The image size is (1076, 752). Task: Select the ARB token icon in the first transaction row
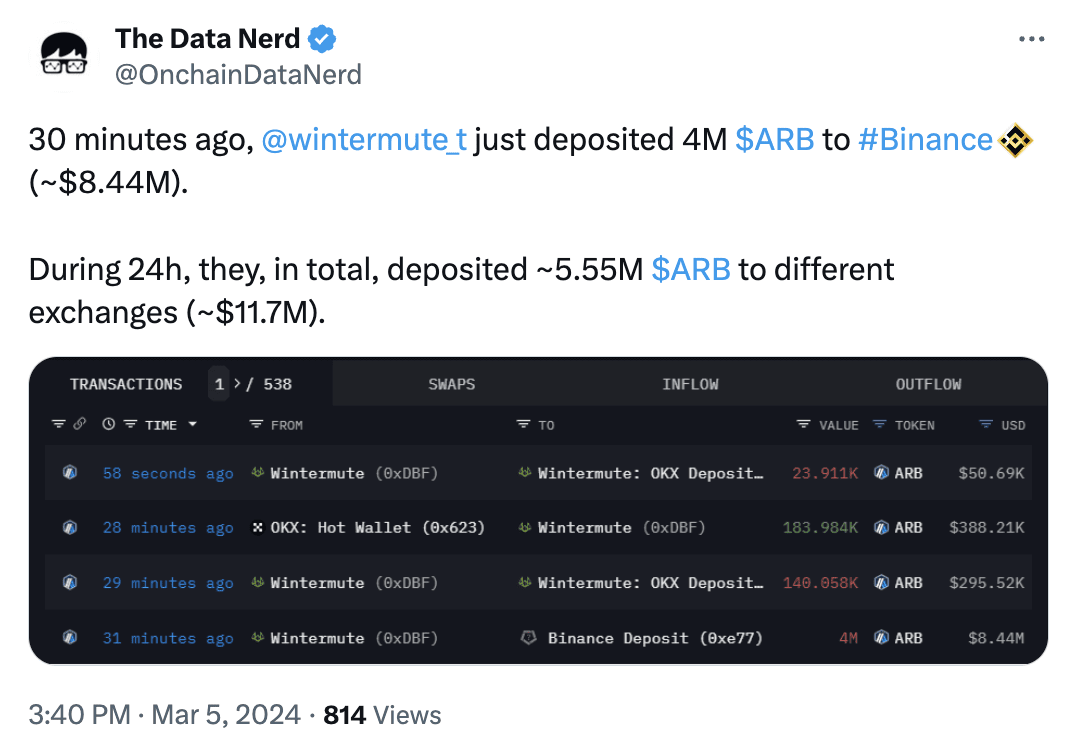click(881, 472)
